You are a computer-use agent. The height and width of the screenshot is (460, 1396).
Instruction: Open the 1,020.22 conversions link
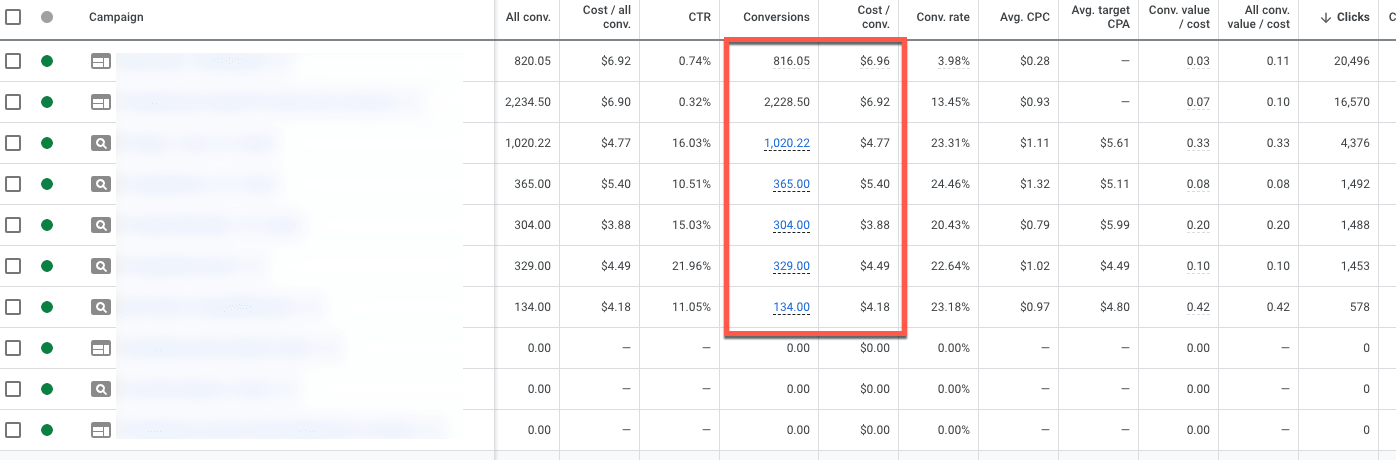click(786, 143)
